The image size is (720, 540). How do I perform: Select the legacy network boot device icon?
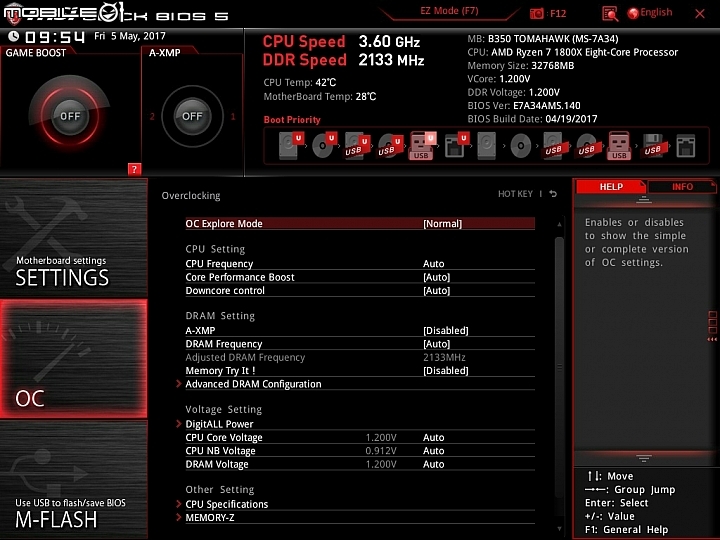point(686,146)
